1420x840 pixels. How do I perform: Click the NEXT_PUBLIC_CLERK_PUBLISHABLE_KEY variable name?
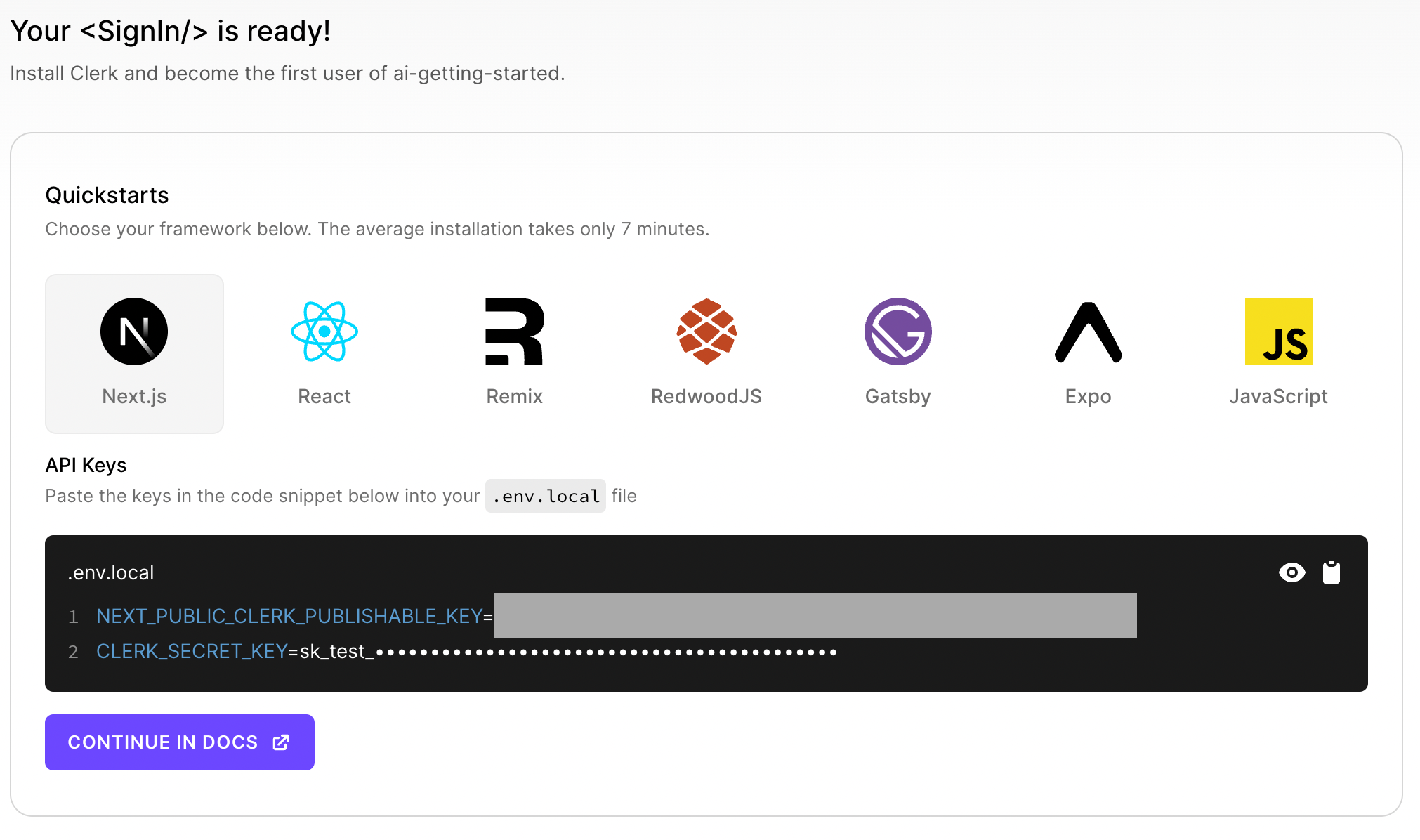(x=289, y=616)
